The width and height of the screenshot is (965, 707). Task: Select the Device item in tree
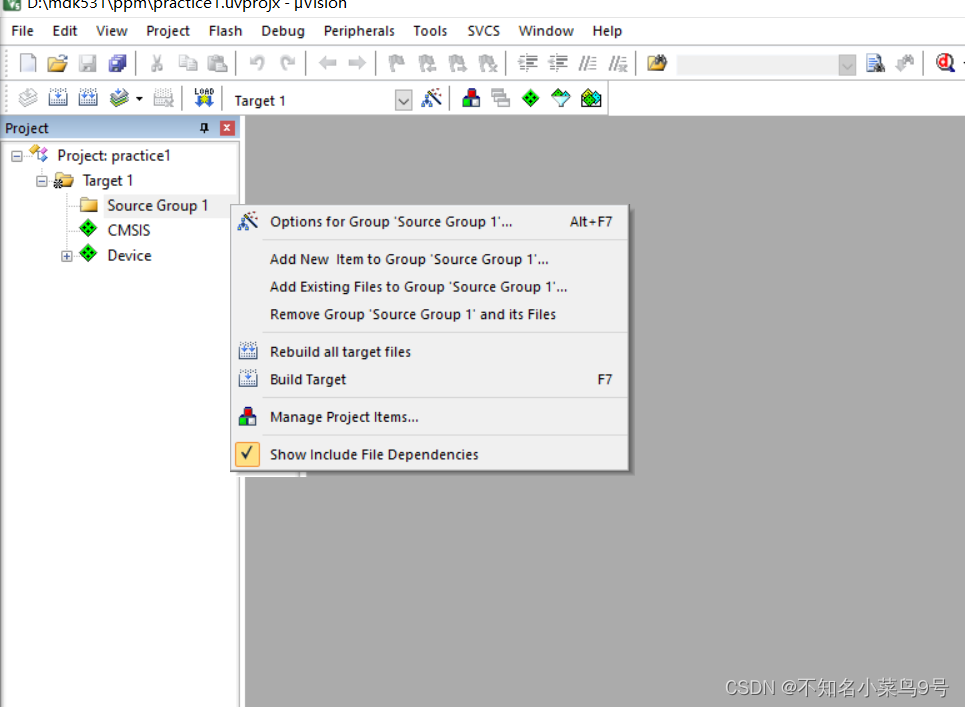pyautogui.click(x=129, y=255)
